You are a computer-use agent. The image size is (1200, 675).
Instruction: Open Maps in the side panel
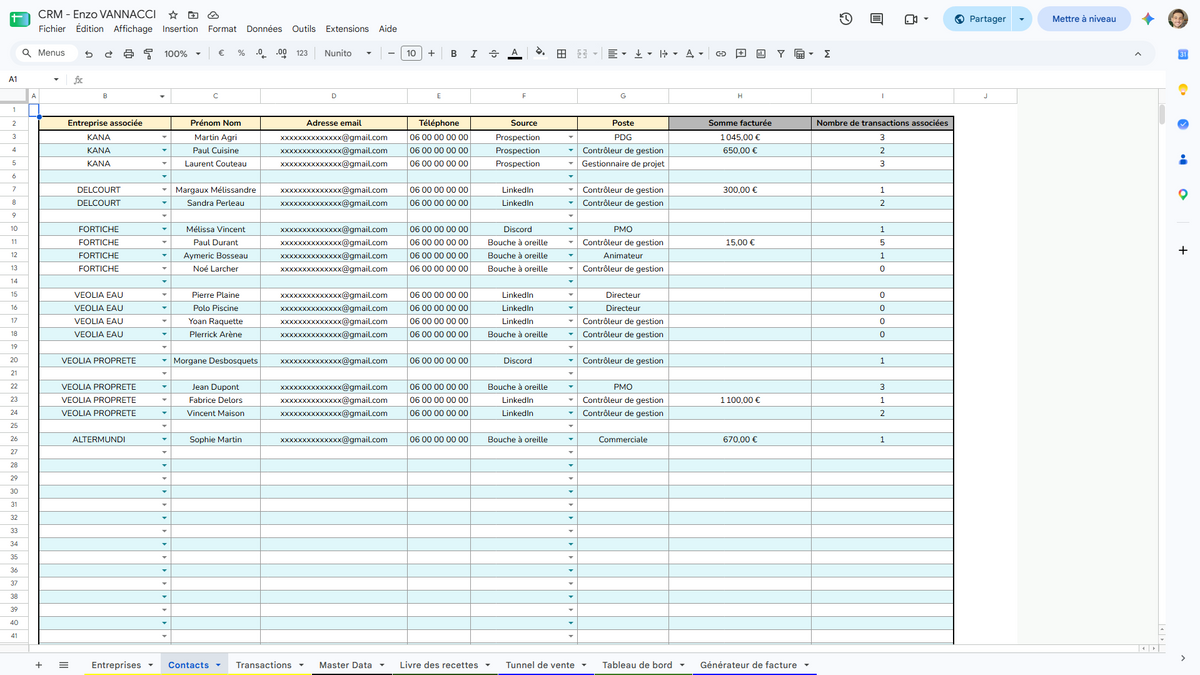[x=1183, y=194]
